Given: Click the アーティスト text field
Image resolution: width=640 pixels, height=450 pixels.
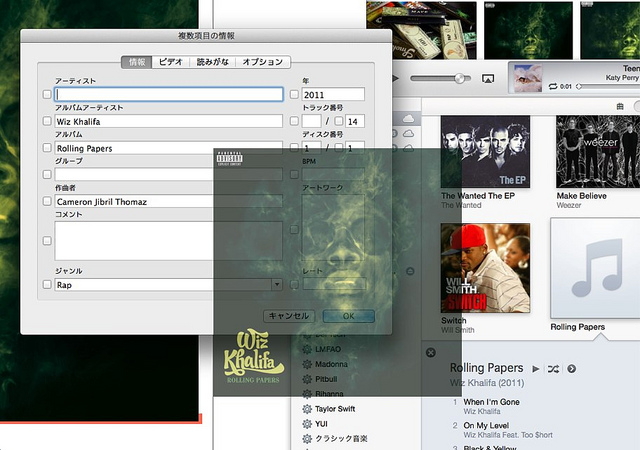Looking at the screenshot, I should [x=169, y=94].
